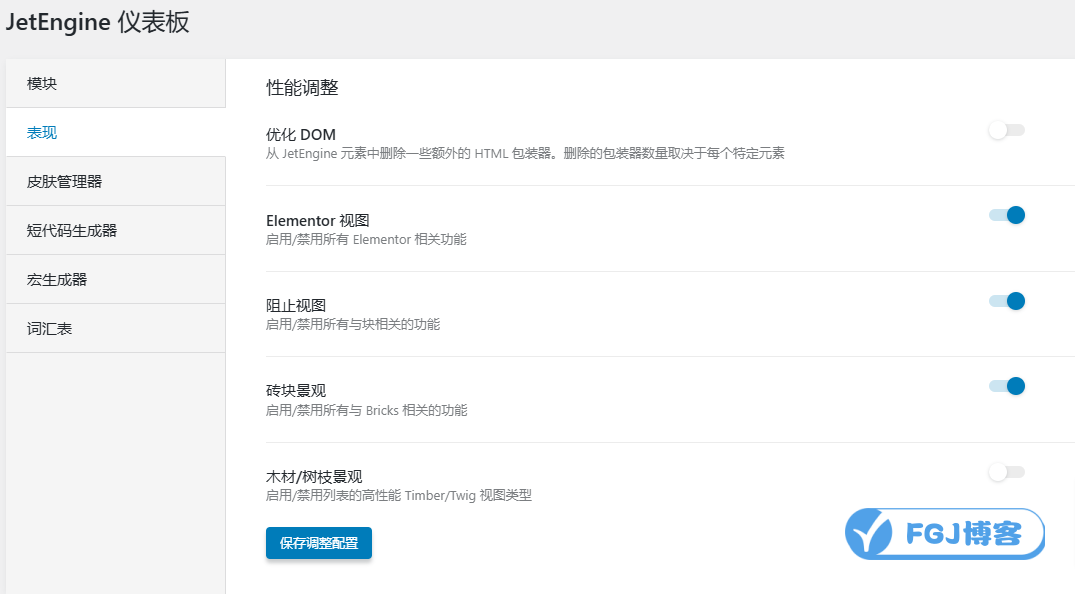Switch off 砖块景观 toggle

(1006, 386)
